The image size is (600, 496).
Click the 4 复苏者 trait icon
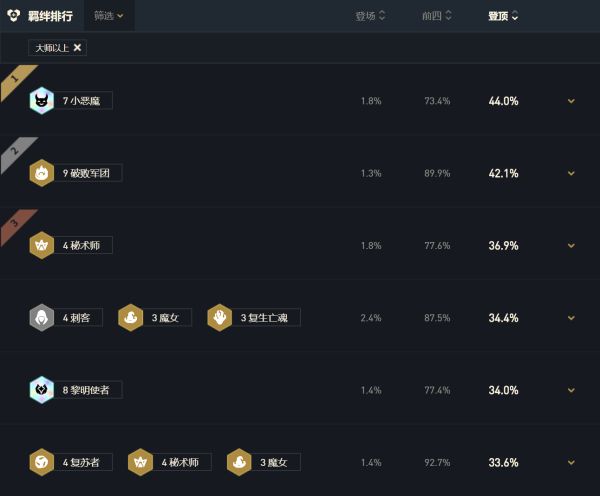[x=41, y=461]
